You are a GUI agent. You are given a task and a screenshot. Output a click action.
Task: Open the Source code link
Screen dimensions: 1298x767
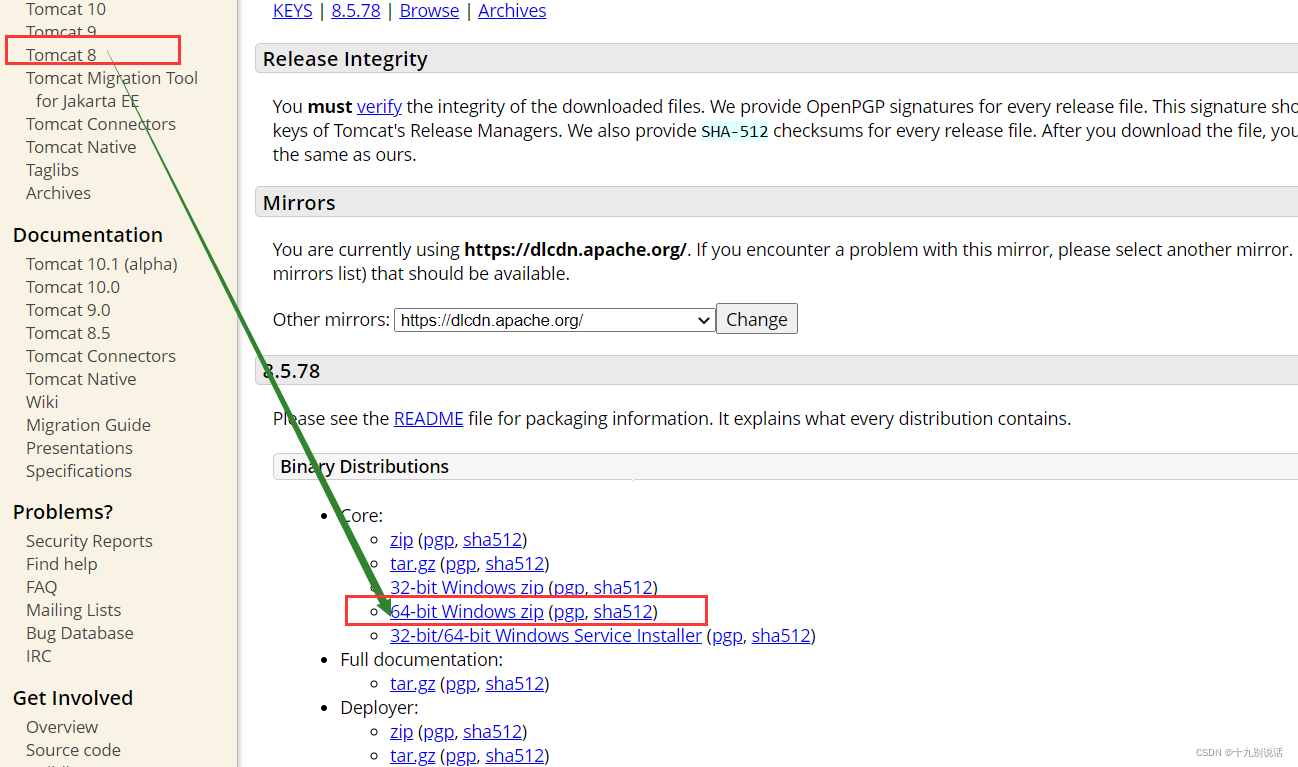(73, 750)
